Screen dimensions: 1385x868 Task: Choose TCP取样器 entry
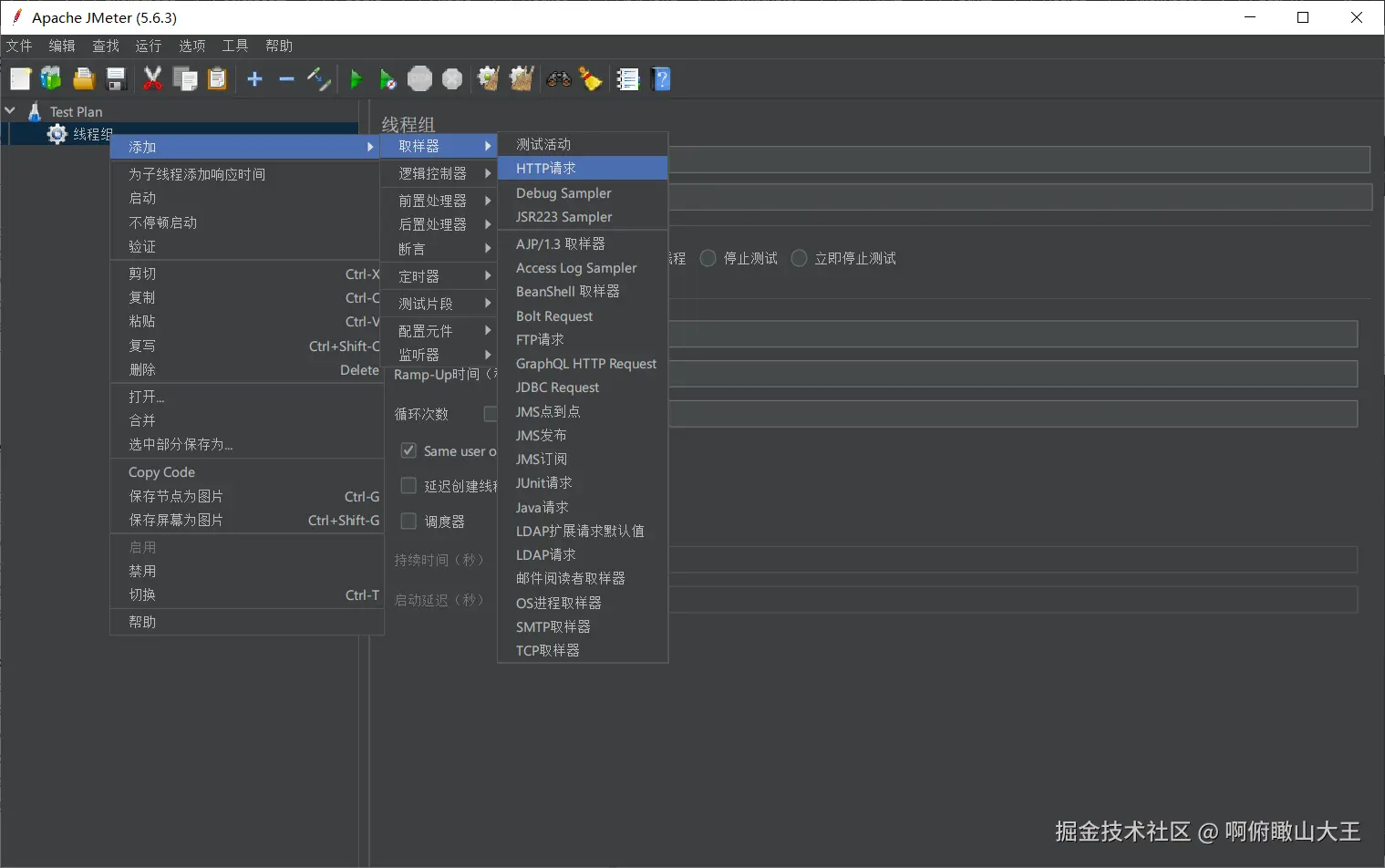click(x=583, y=651)
